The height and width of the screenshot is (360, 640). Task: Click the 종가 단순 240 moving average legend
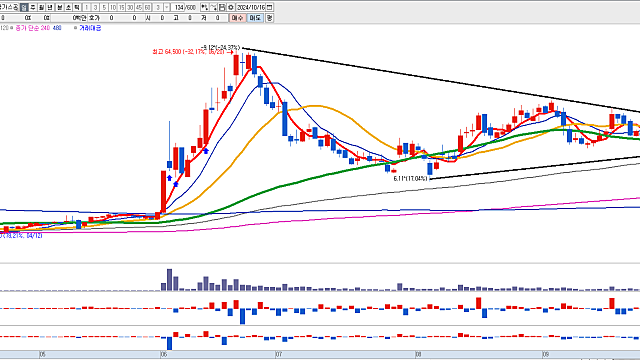click(33, 28)
